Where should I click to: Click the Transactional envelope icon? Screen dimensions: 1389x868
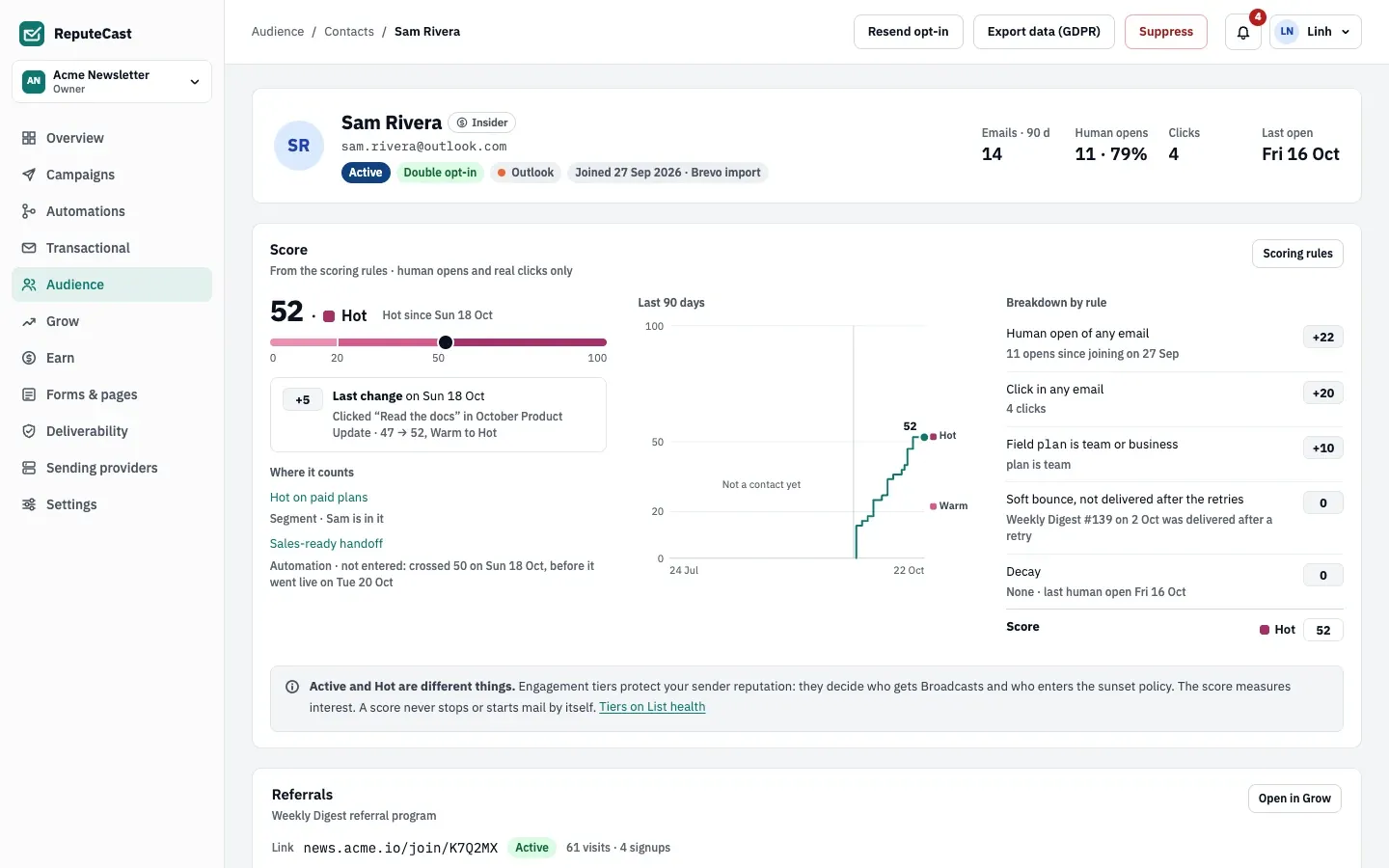pyautogui.click(x=29, y=248)
